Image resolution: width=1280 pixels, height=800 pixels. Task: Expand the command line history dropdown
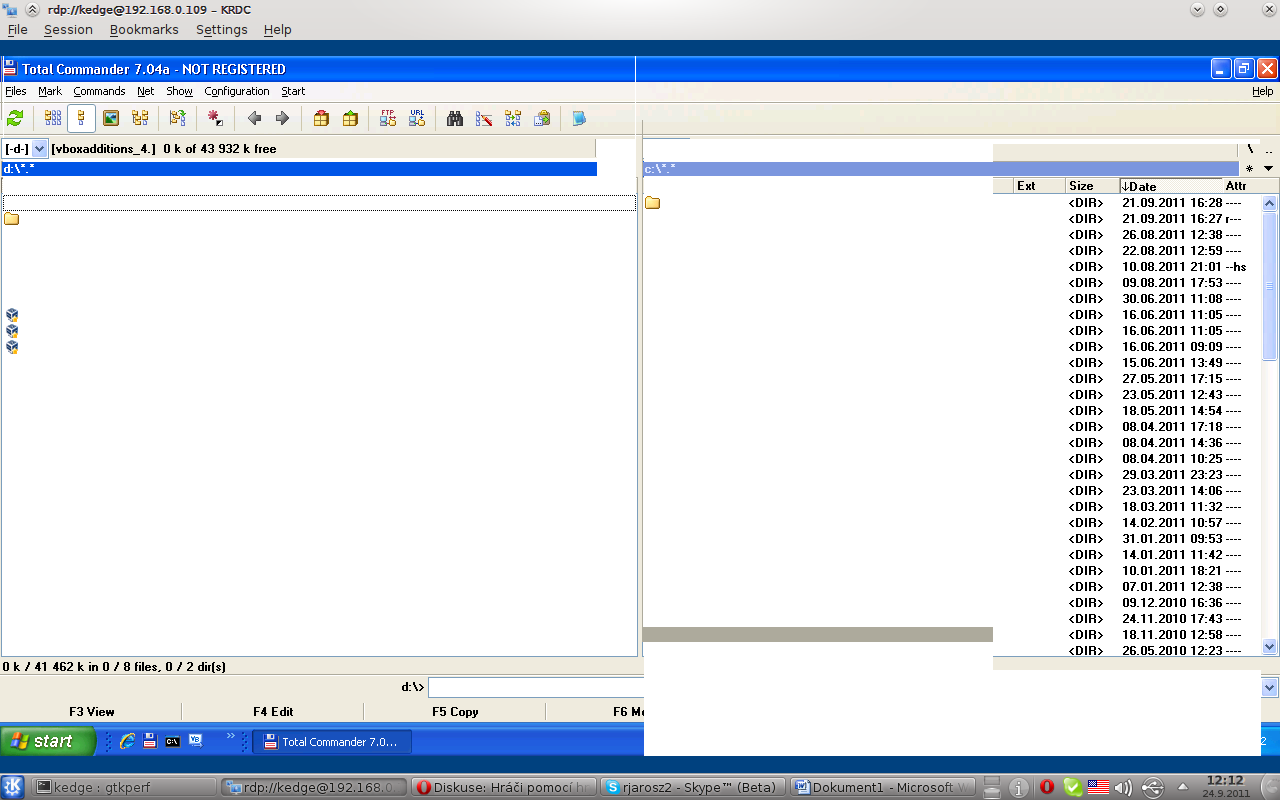point(1270,688)
